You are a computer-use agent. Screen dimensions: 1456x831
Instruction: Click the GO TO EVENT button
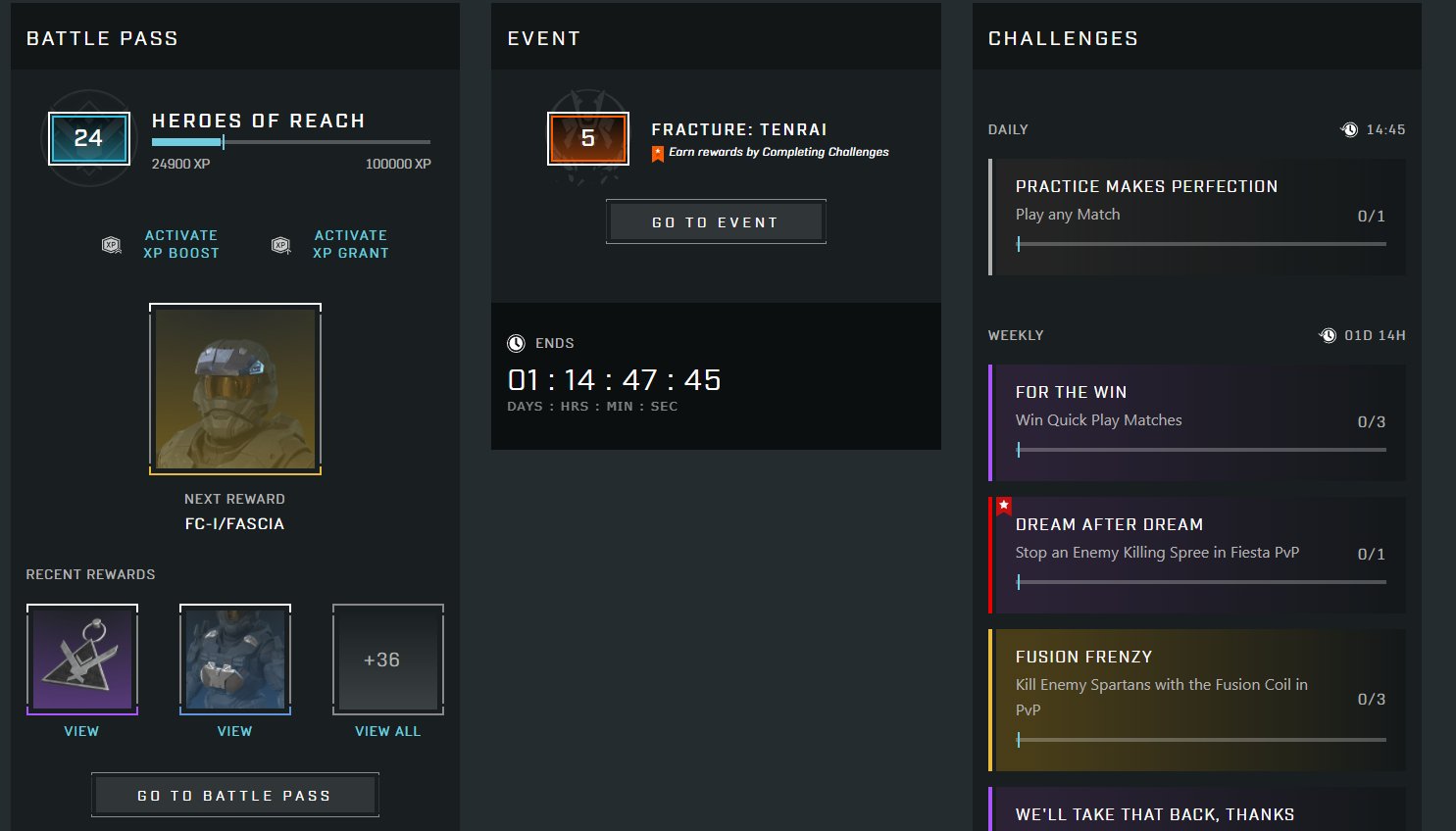(716, 221)
